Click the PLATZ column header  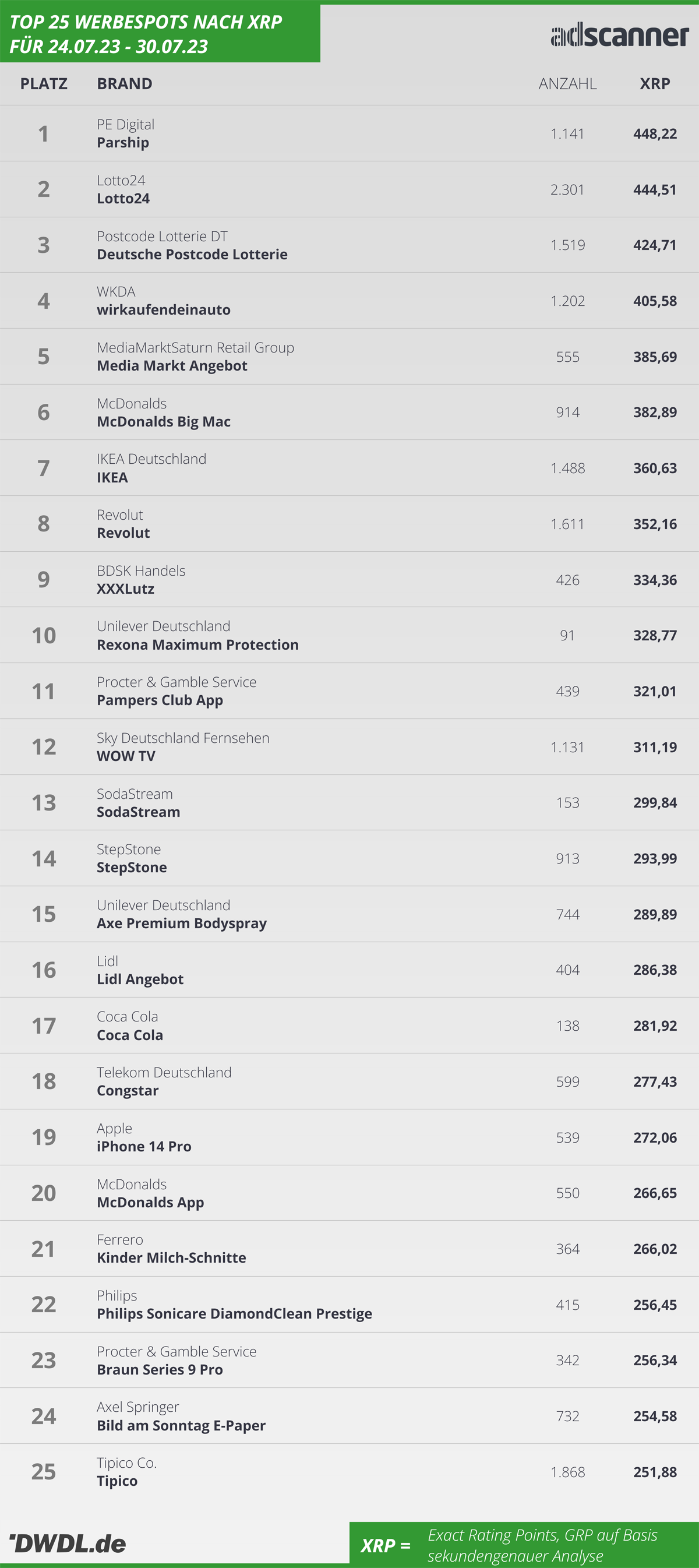[x=44, y=83]
